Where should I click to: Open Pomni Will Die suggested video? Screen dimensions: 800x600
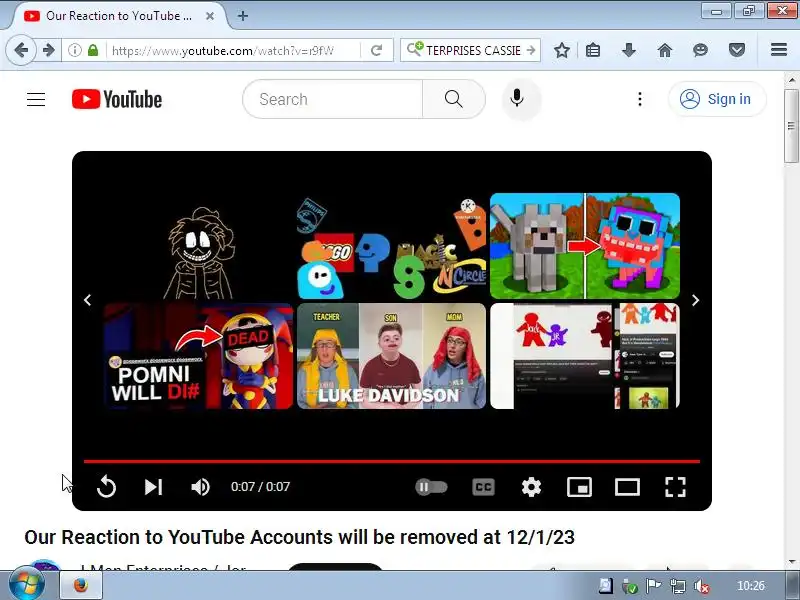198,356
